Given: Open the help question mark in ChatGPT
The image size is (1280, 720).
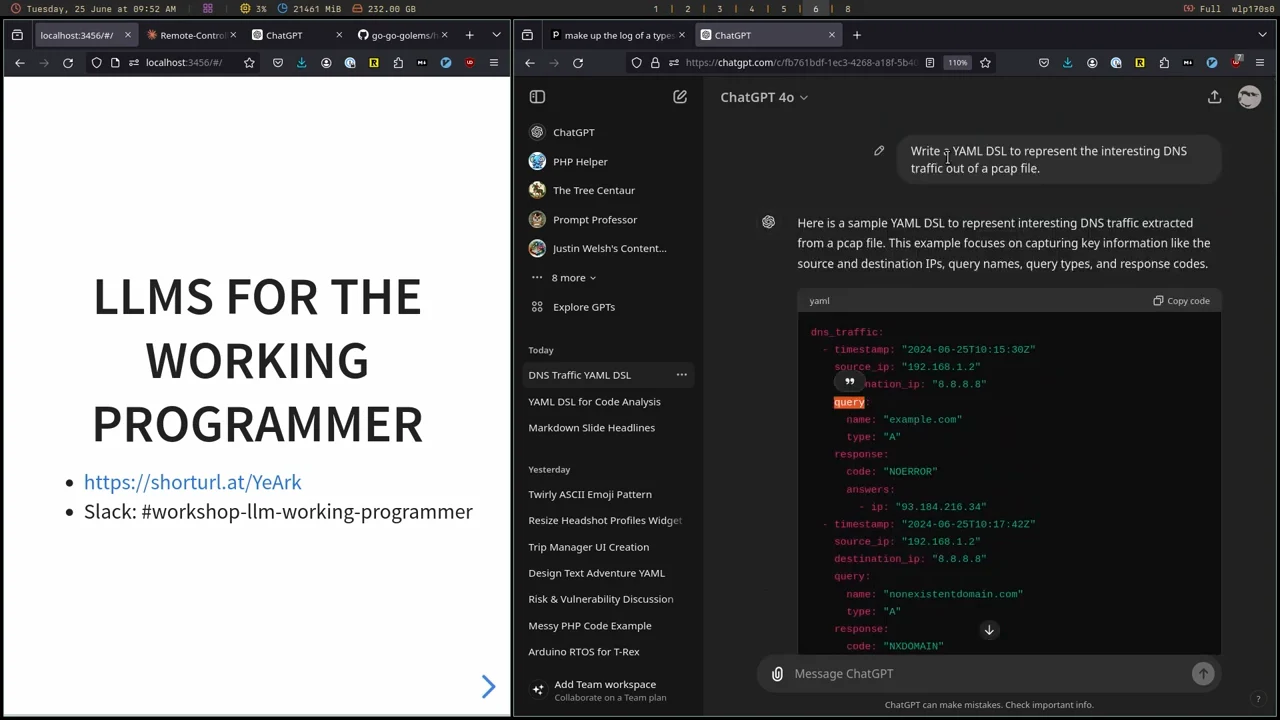Looking at the screenshot, I should (1258, 699).
